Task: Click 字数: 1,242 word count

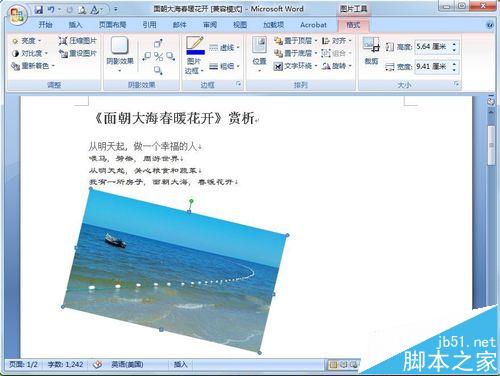Action: click(65, 364)
